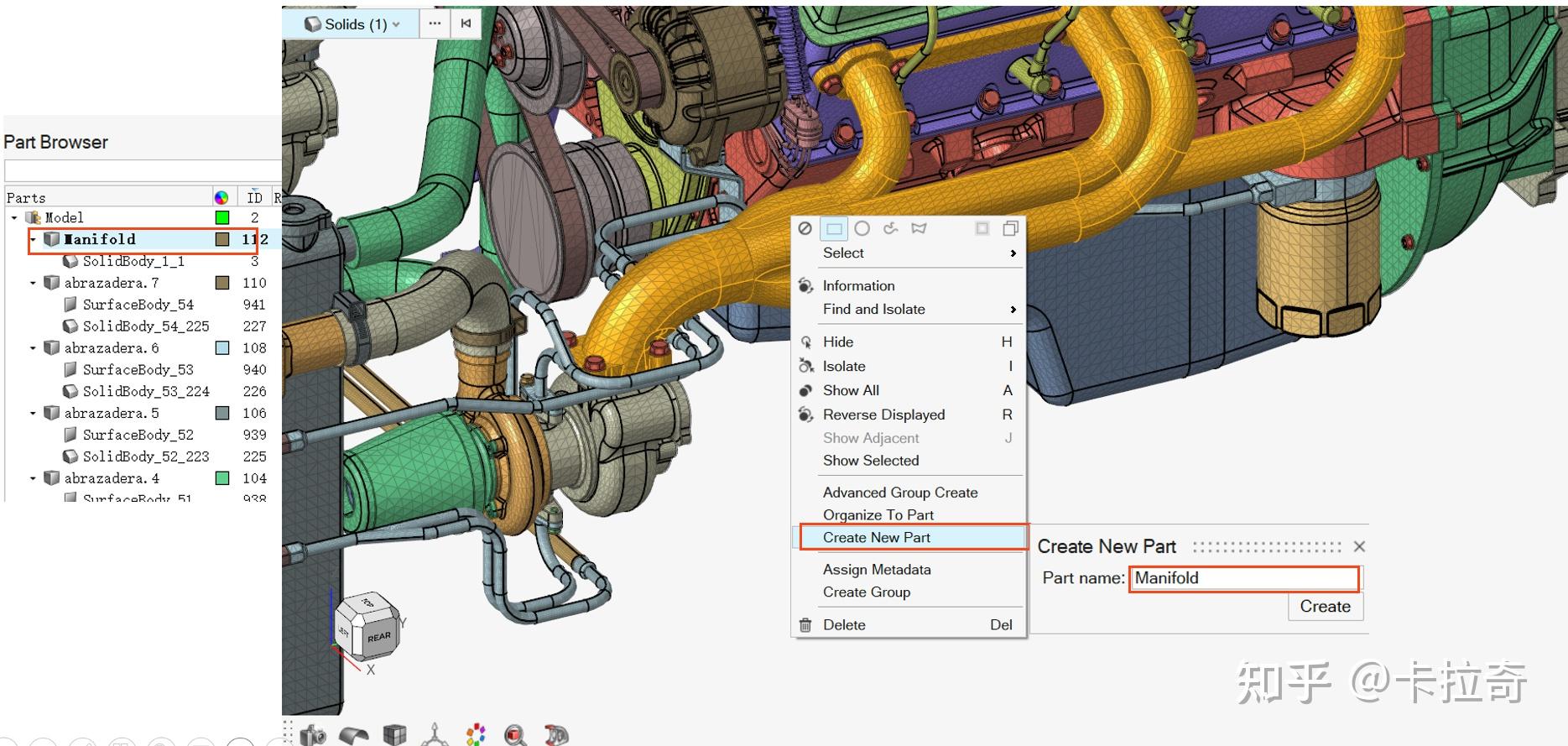
Task: Open the multicolor color-mode icon
Action: click(476, 735)
